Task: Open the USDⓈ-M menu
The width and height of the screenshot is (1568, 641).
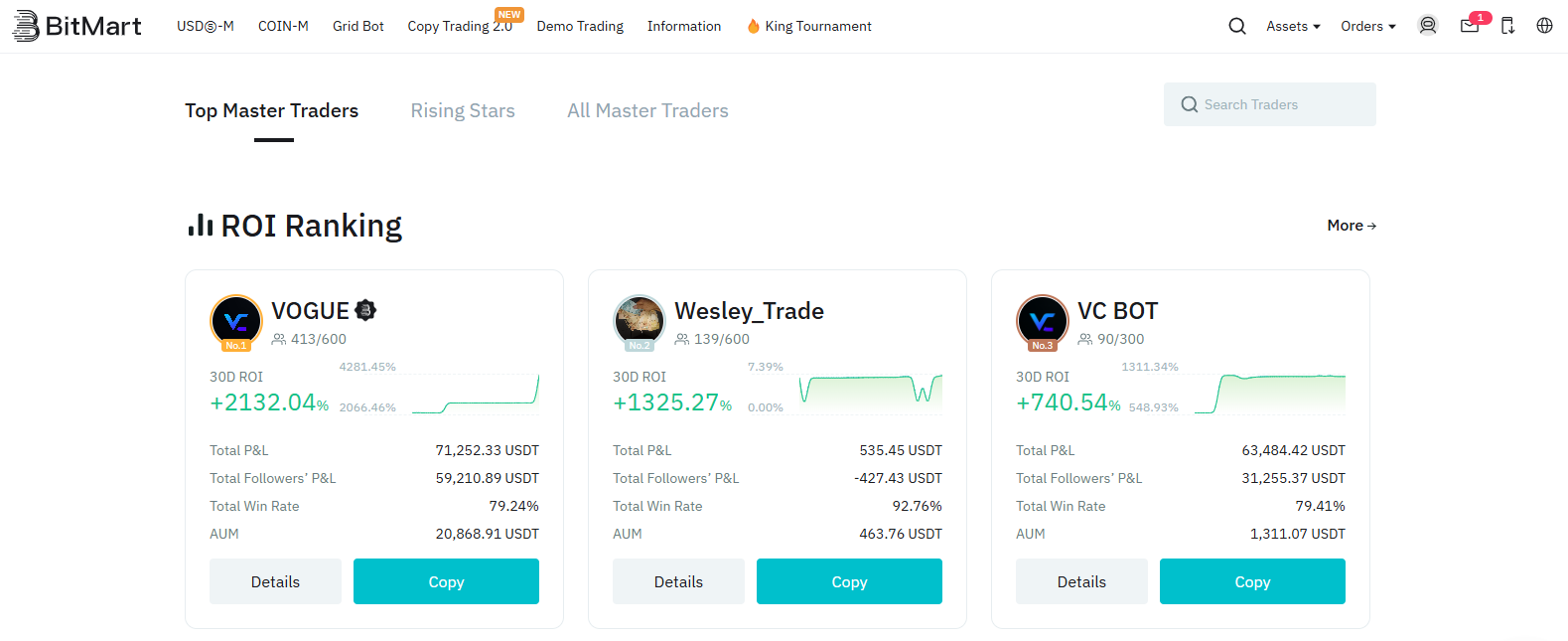Action: pos(206,26)
